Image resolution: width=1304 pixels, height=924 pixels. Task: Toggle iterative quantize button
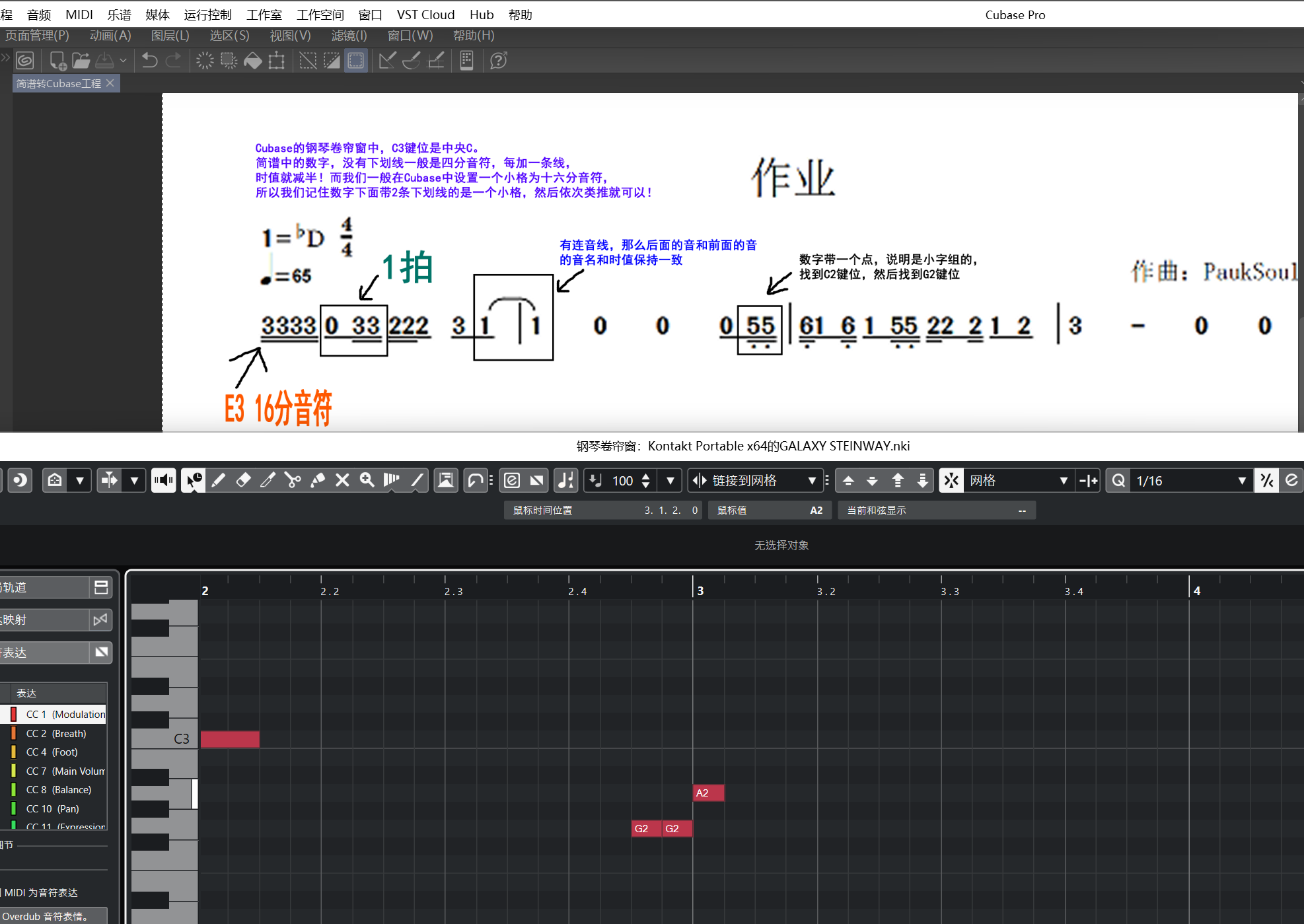tap(1266, 480)
